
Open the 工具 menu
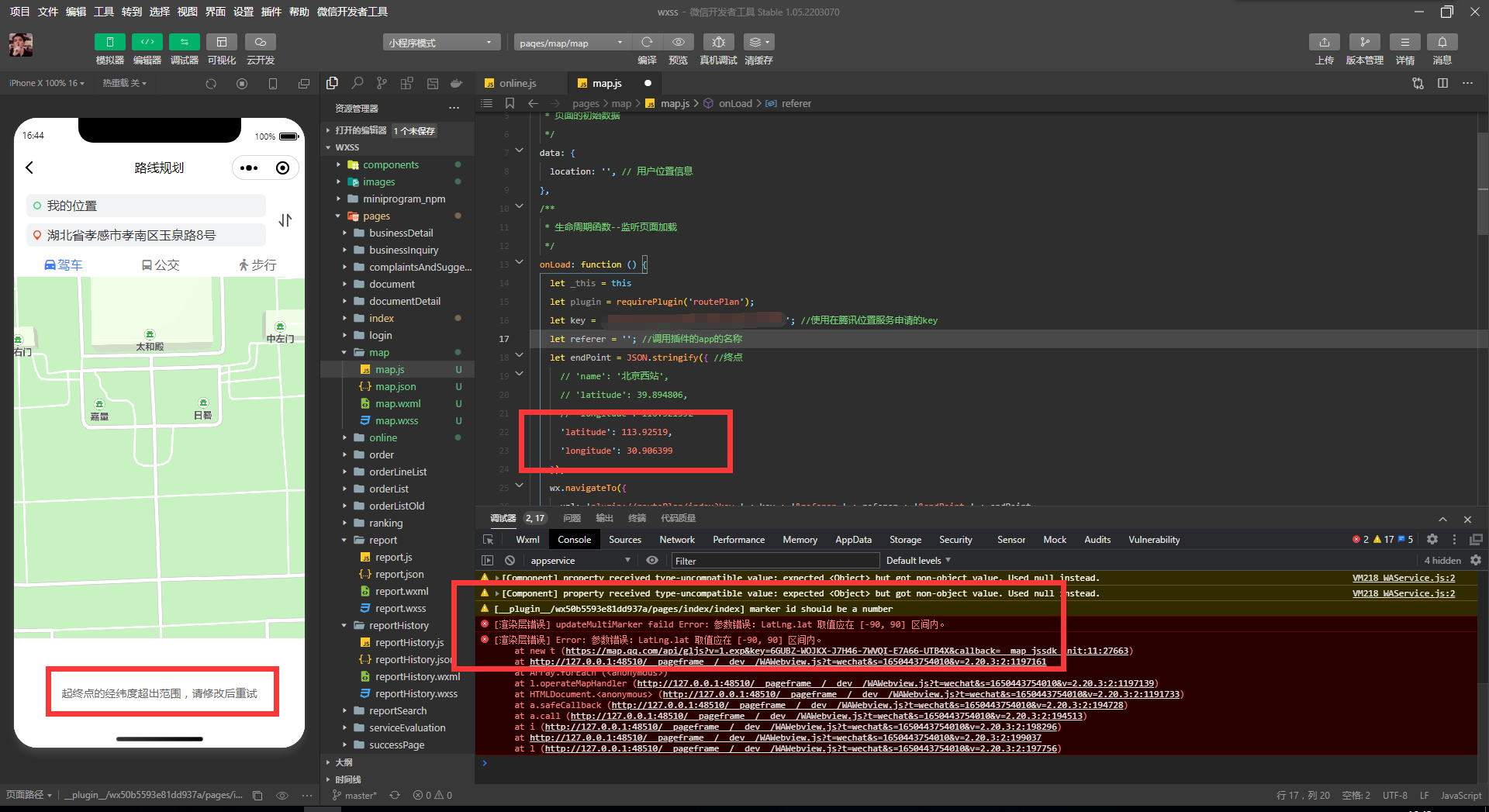coord(104,12)
